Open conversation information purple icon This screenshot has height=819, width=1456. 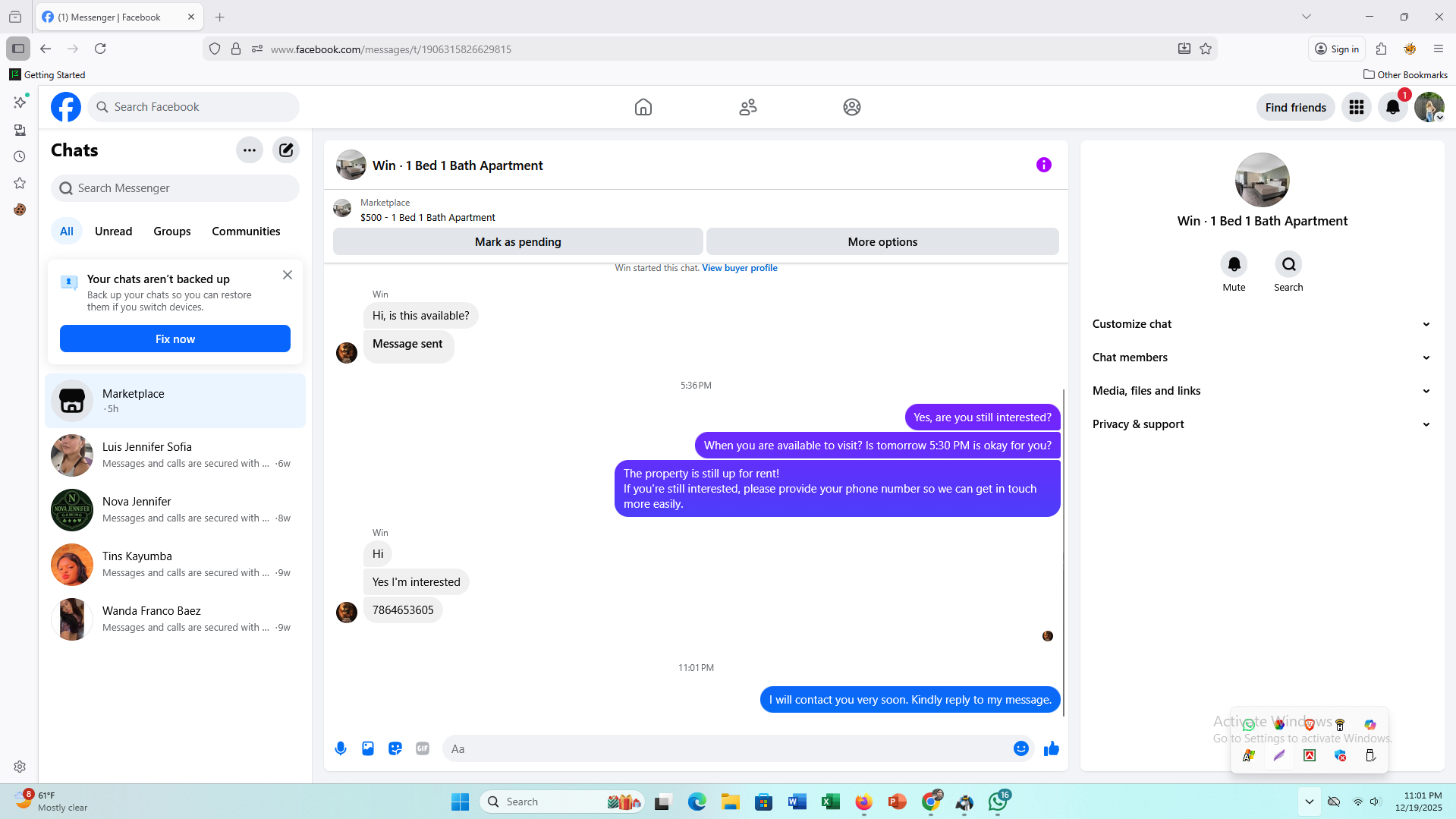pyautogui.click(x=1044, y=165)
